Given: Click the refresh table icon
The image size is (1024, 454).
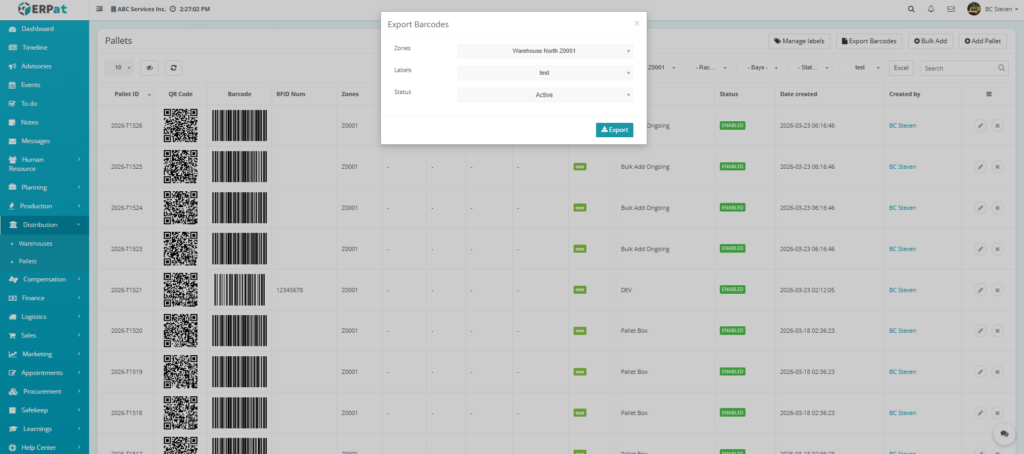Looking at the screenshot, I should click(x=174, y=68).
